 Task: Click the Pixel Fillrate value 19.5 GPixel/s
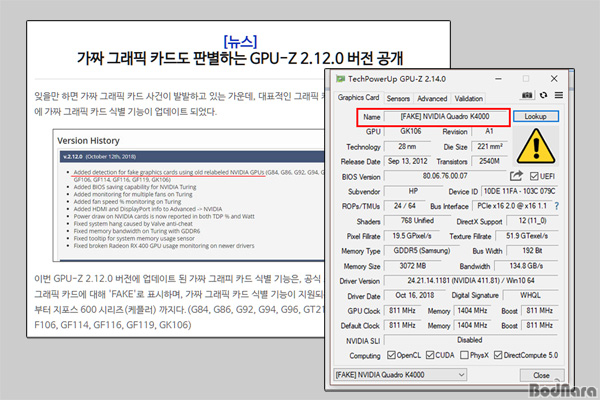coord(412,236)
